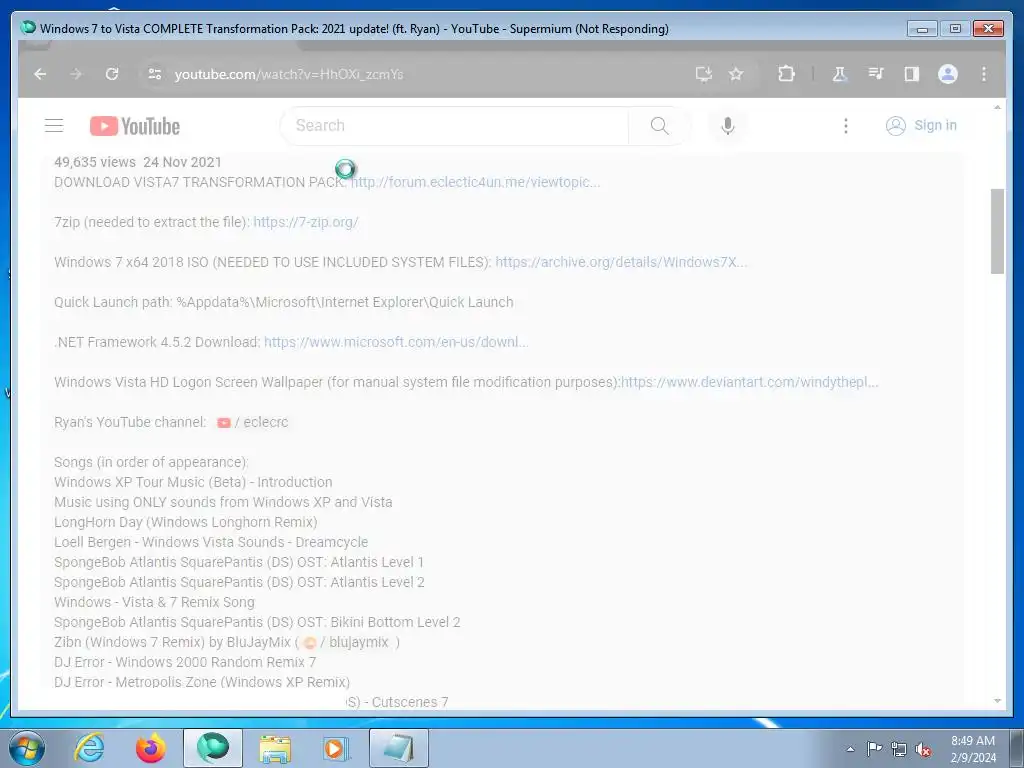
Task: Open Windows Media Player in taskbar
Action: tap(337, 748)
